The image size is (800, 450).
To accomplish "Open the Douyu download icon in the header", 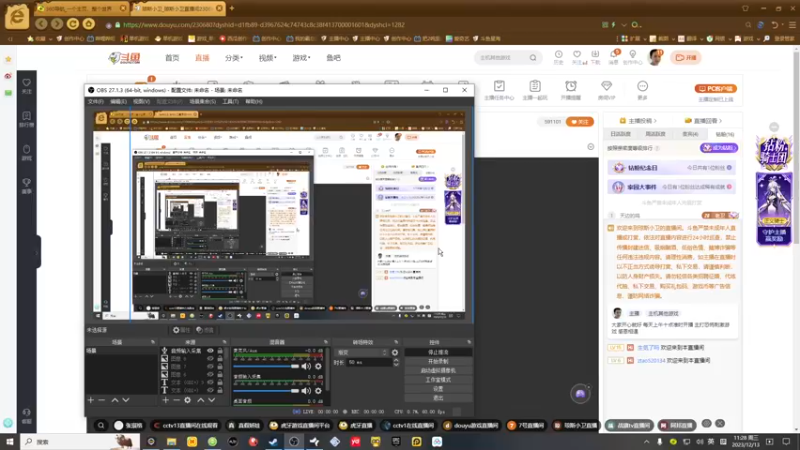I will click(595, 57).
